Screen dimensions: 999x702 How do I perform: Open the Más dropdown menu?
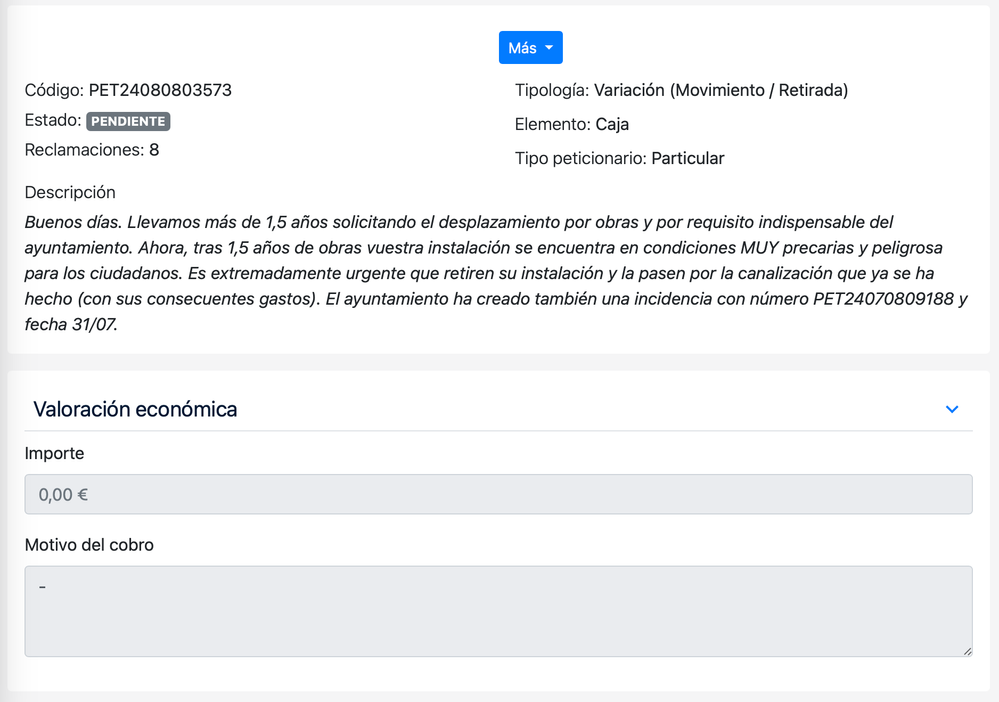(x=530, y=47)
